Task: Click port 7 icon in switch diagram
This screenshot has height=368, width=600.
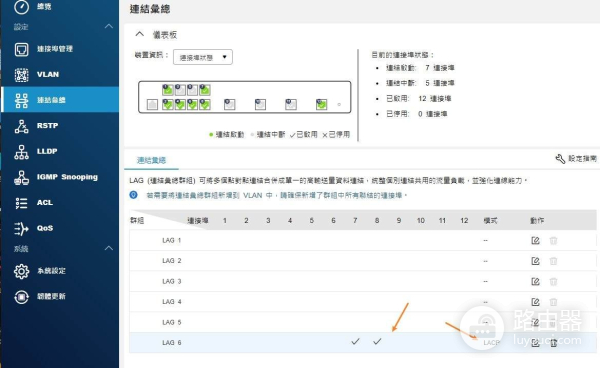Action: [205, 90]
